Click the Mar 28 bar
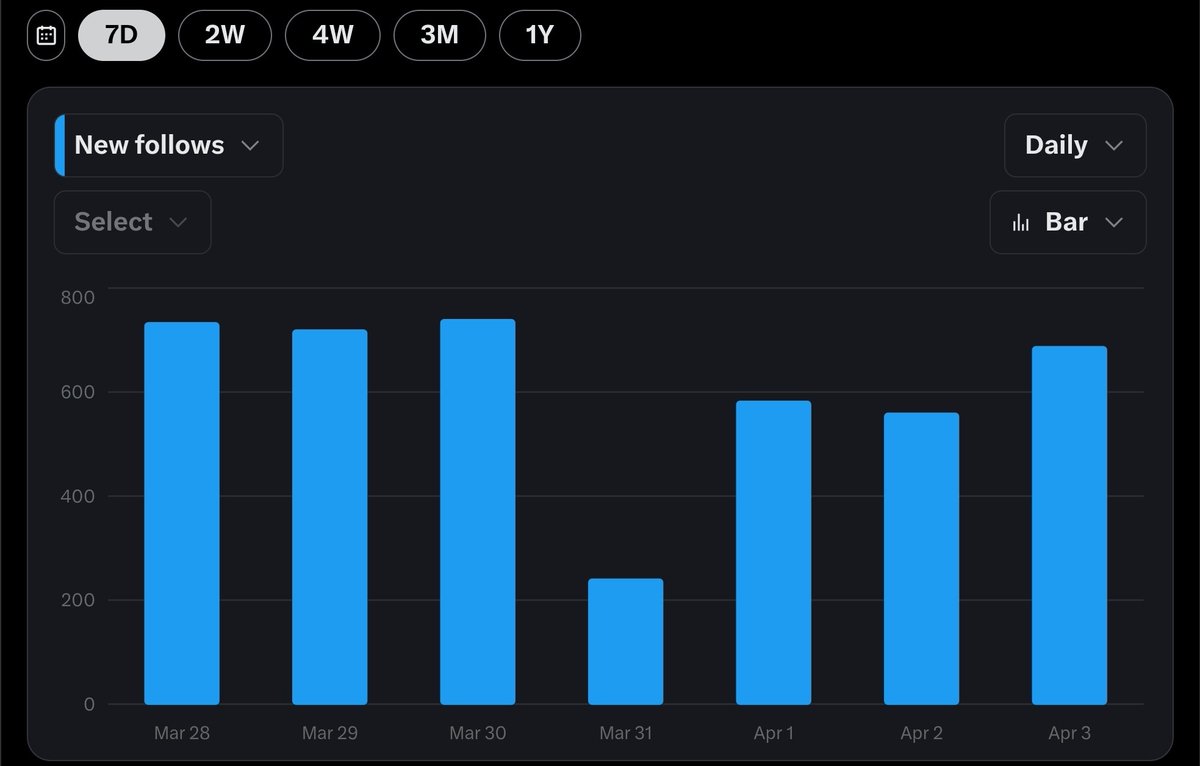 tap(182, 513)
